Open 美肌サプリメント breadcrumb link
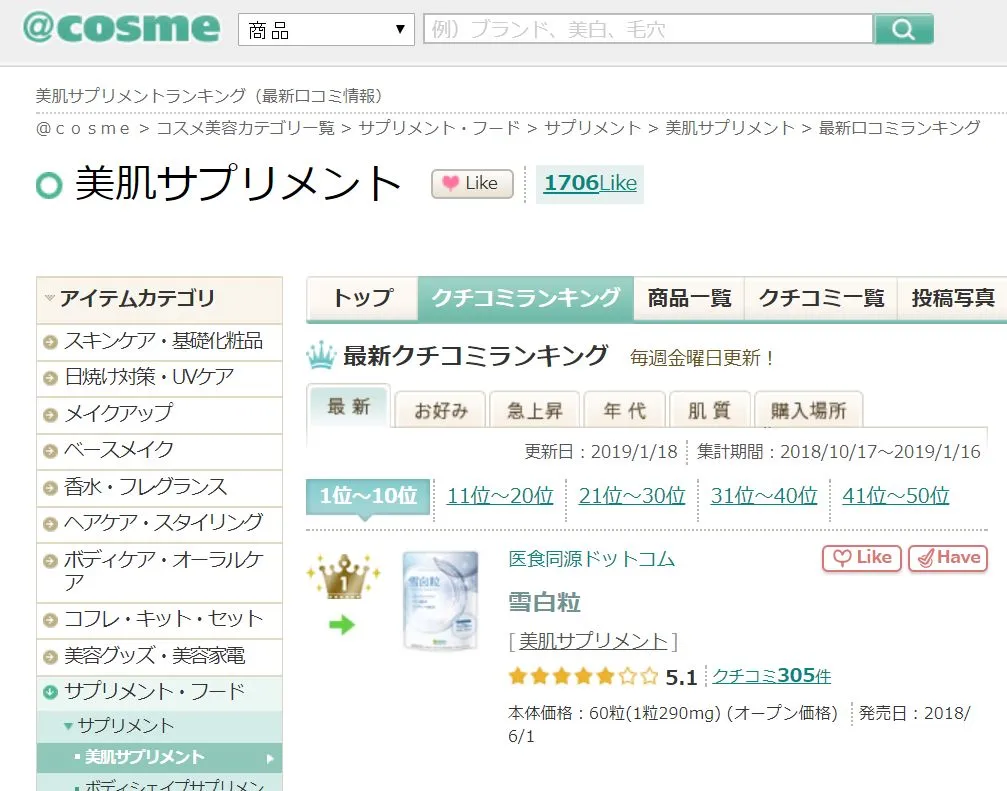This screenshot has height=791, width=1007. (730, 128)
